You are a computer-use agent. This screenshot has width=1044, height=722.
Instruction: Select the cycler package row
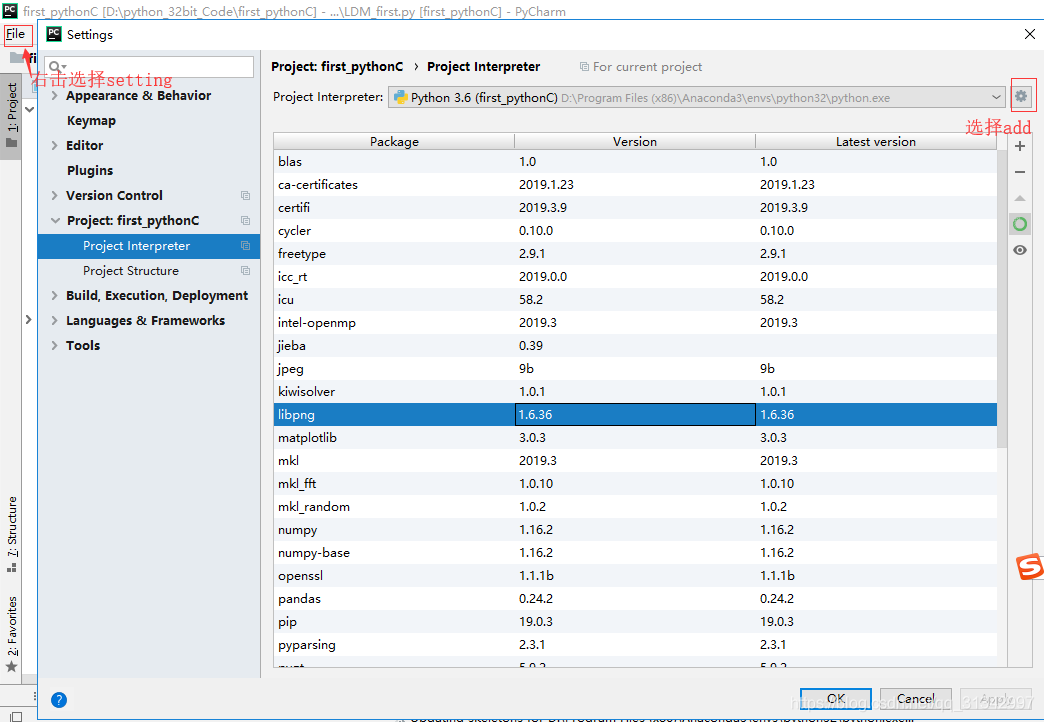tap(635, 230)
